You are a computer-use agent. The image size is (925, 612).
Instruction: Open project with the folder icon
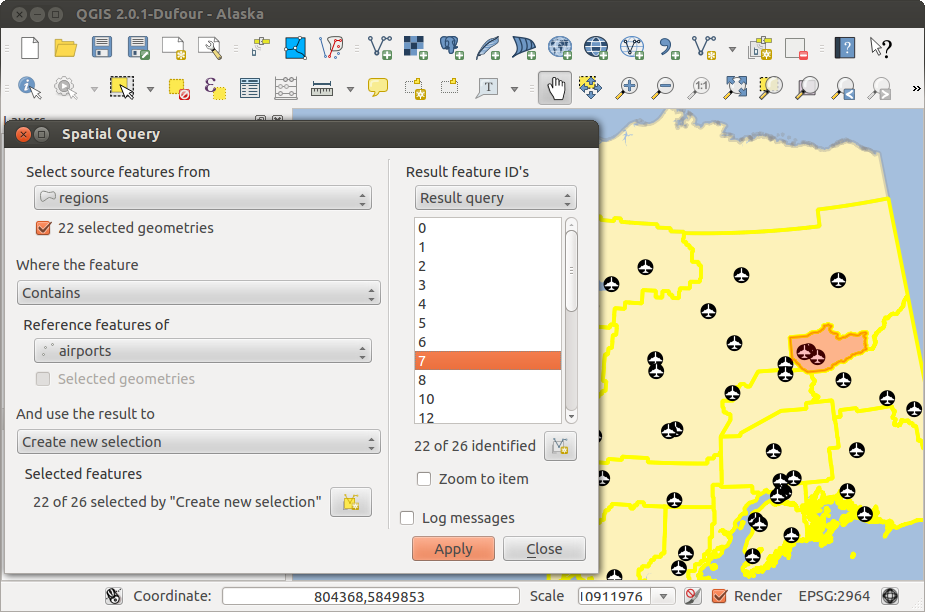(66, 47)
